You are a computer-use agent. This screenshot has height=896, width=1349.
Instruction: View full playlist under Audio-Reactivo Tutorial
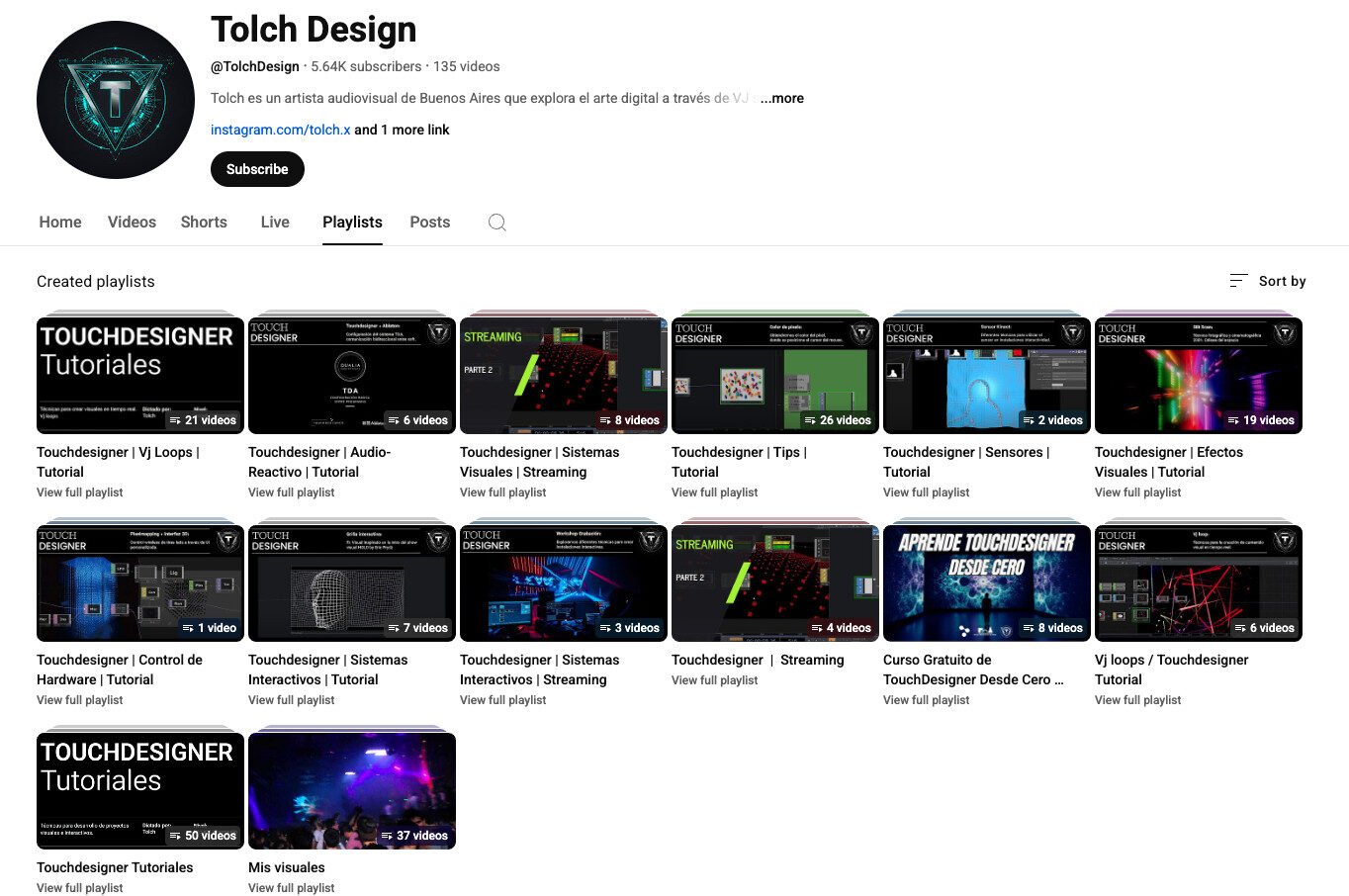(x=292, y=493)
